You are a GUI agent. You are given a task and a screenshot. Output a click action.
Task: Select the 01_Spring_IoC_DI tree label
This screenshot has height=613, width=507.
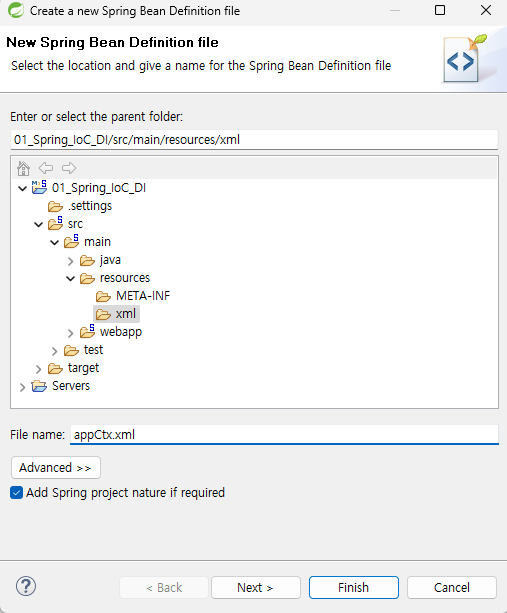coord(99,188)
